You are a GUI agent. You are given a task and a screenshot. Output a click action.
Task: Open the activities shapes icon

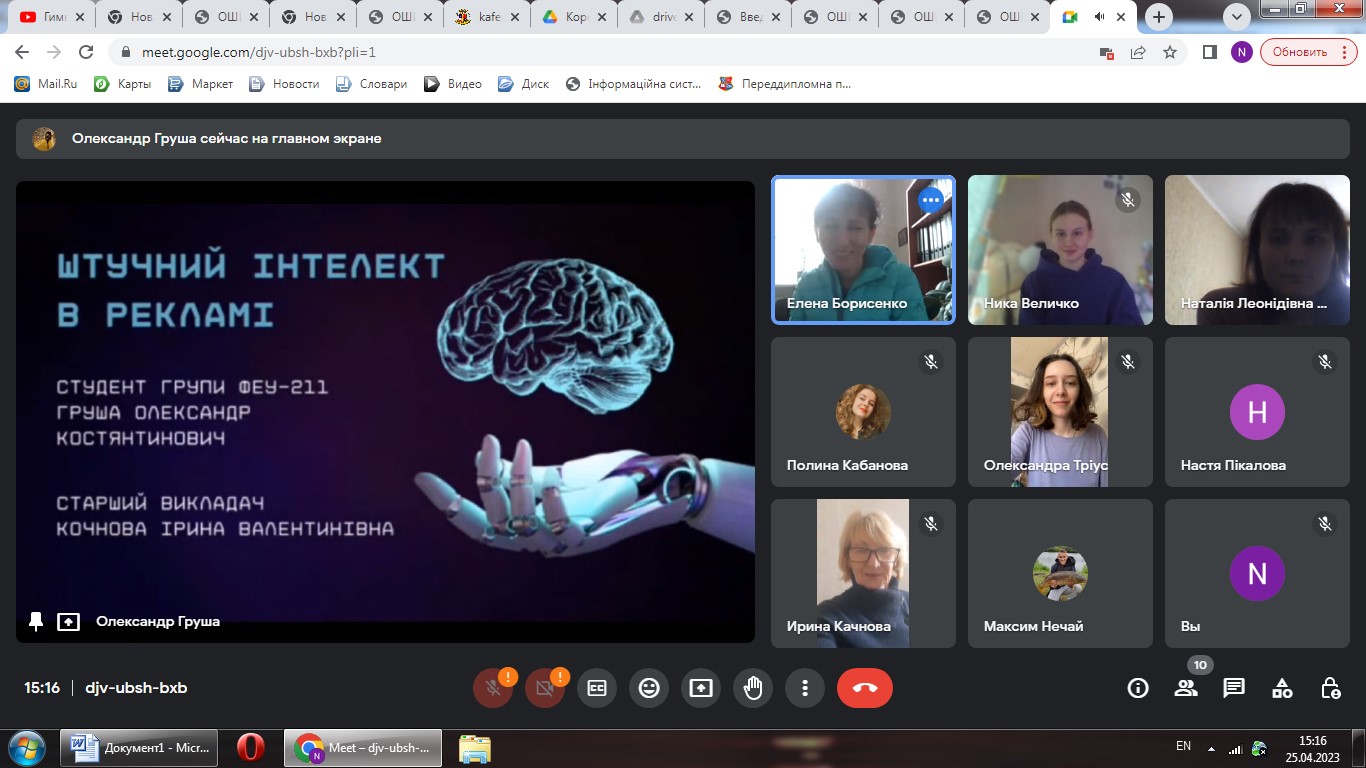click(x=1282, y=688)
